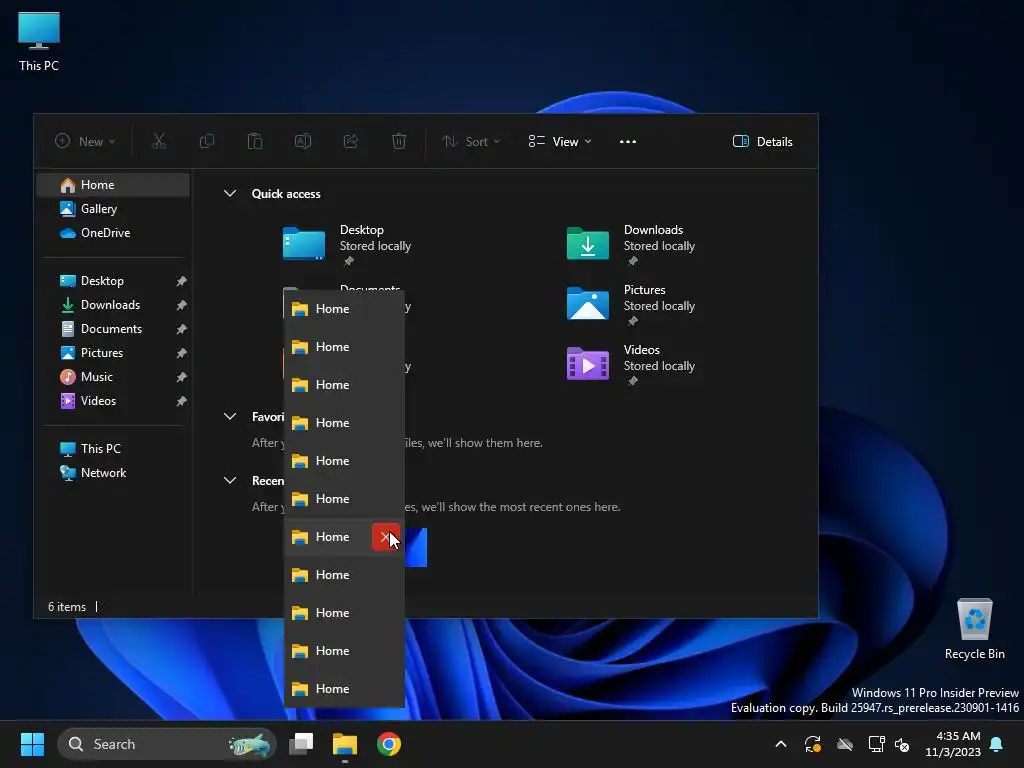Viewport: 1024px width, 768px height.
Task: Click the pin icon beside sidebar Videos
Action: (182, 401)
